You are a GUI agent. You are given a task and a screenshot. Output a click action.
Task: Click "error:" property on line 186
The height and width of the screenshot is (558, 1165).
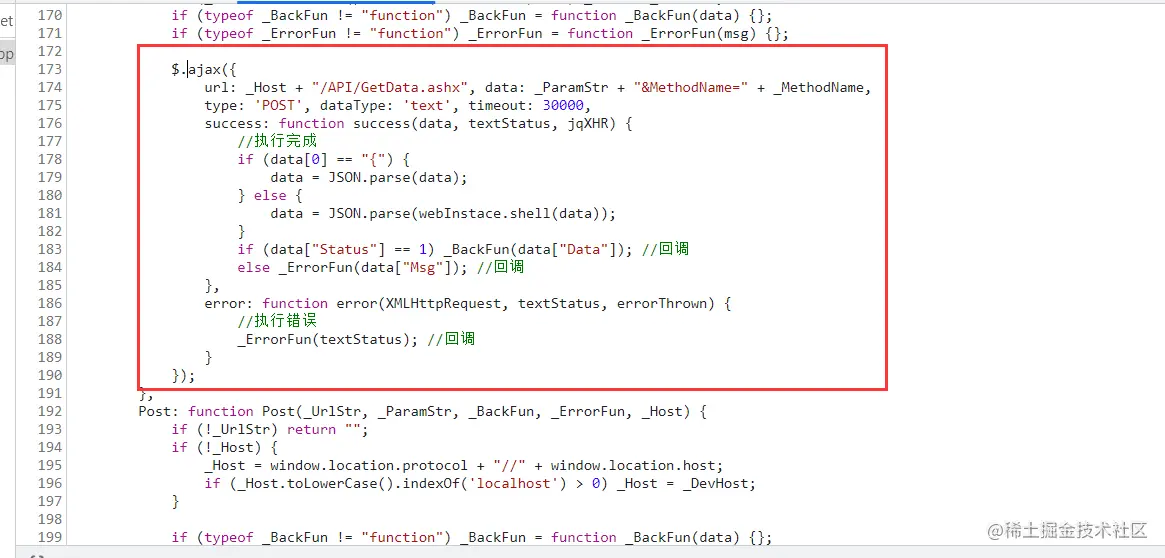coord(230,303)
